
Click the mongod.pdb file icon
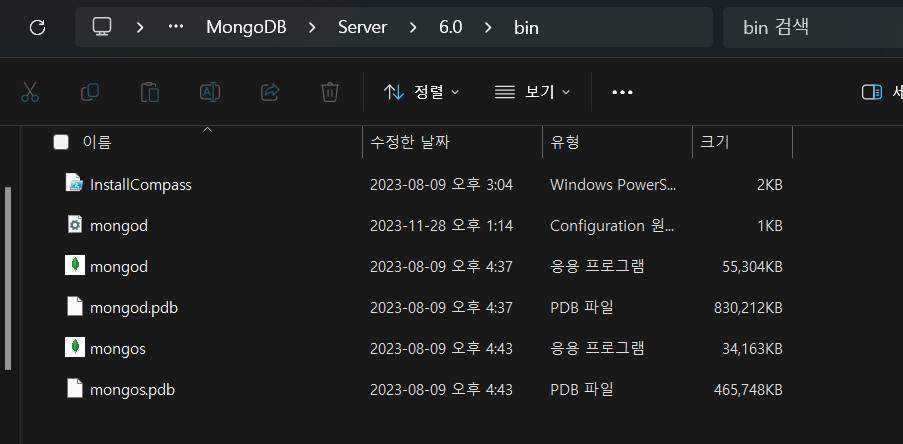(x=74, y=307)
